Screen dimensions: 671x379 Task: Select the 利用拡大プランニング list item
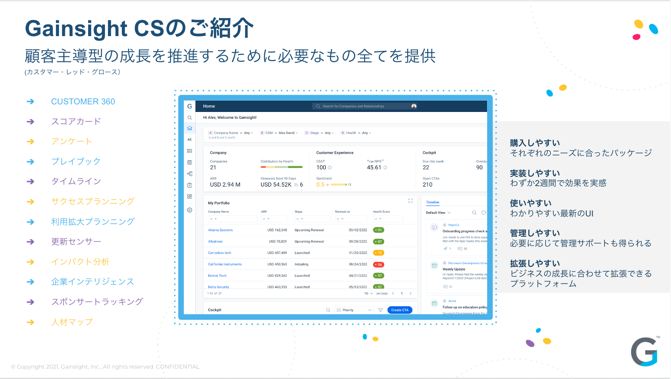(93, 222)
